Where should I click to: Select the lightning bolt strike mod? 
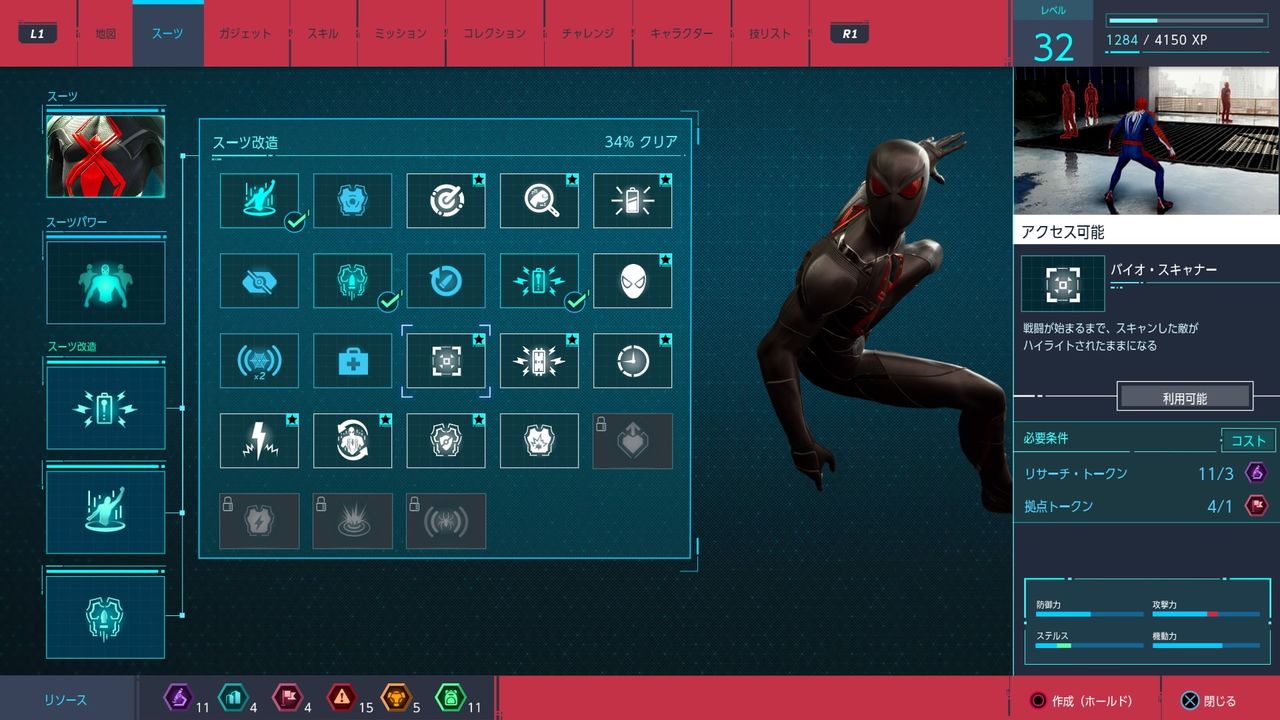(x=259, y=441)
